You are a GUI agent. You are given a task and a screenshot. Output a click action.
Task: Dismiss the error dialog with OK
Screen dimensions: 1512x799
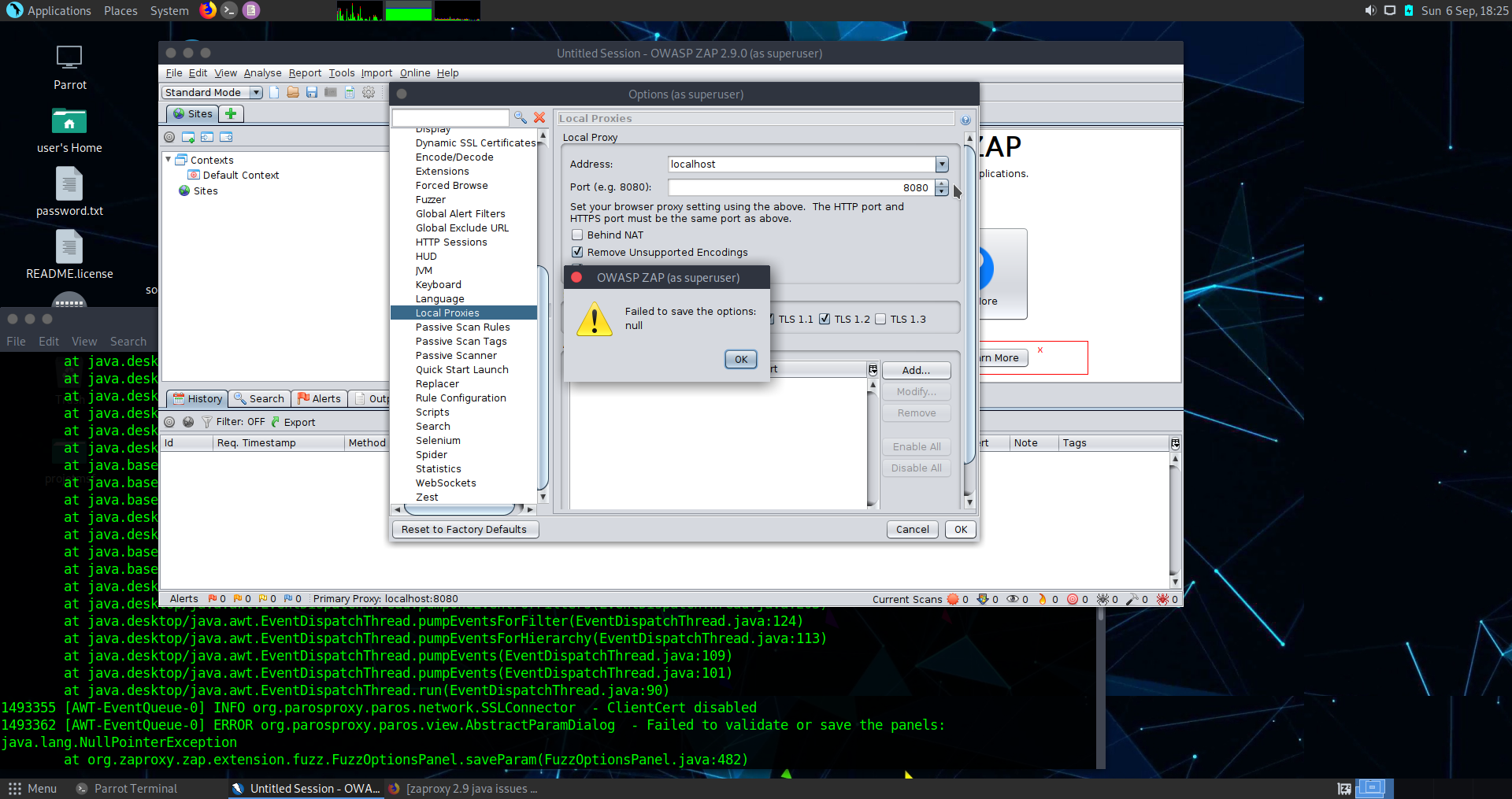point(739,359)
